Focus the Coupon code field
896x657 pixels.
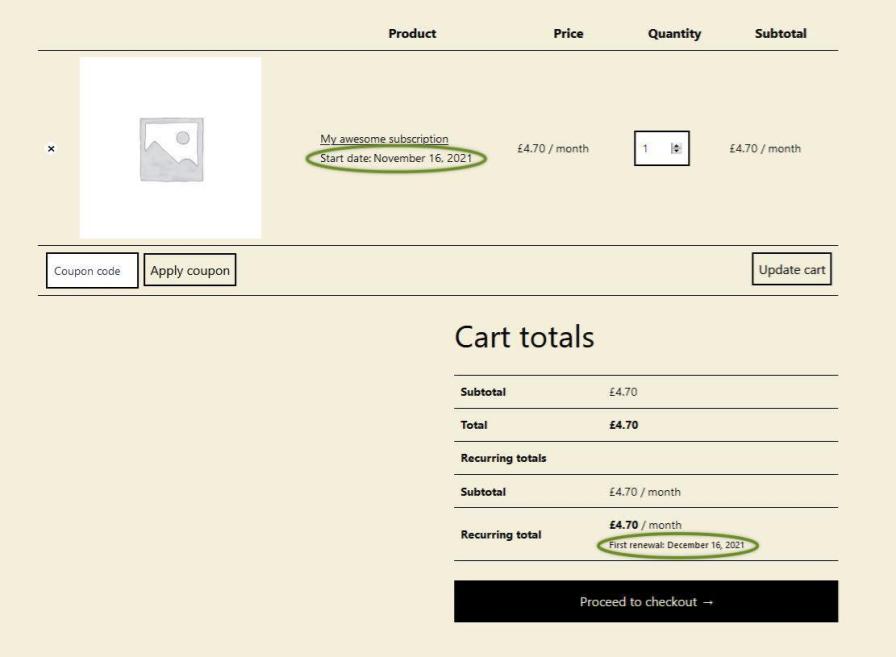[92, 270]
